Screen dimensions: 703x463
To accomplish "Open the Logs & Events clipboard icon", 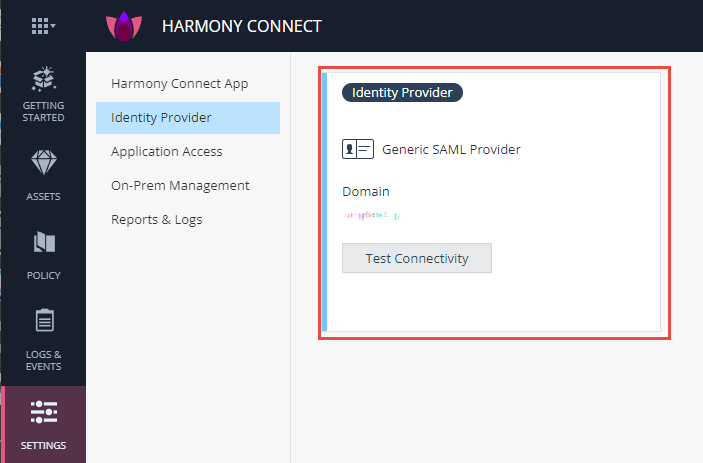I will (43, 321).
